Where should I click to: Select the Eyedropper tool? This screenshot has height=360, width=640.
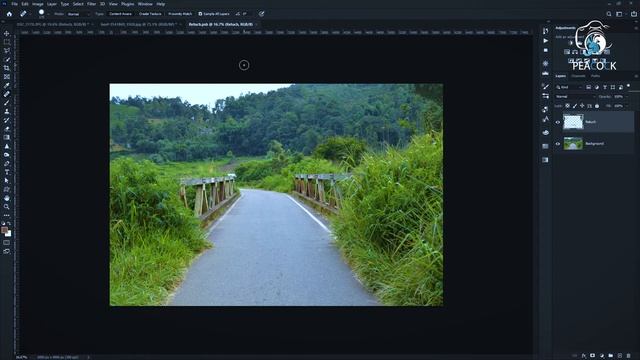7,85
